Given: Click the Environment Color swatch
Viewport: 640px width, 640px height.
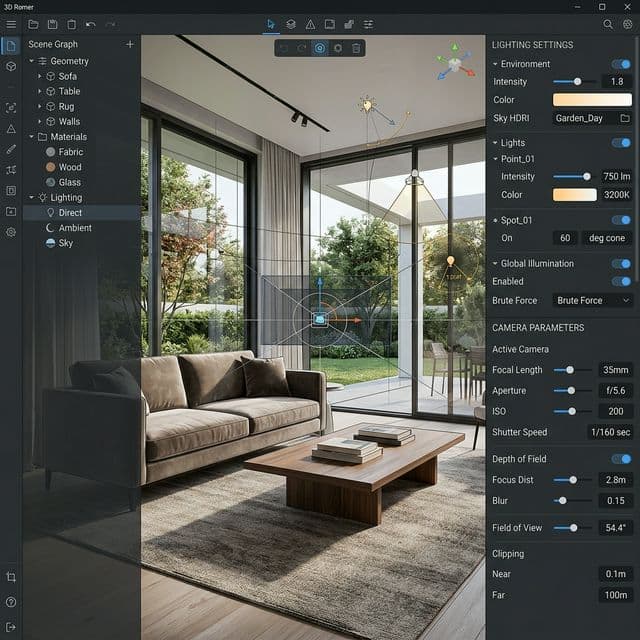Looking at the screenshot, I should [592, 100].
